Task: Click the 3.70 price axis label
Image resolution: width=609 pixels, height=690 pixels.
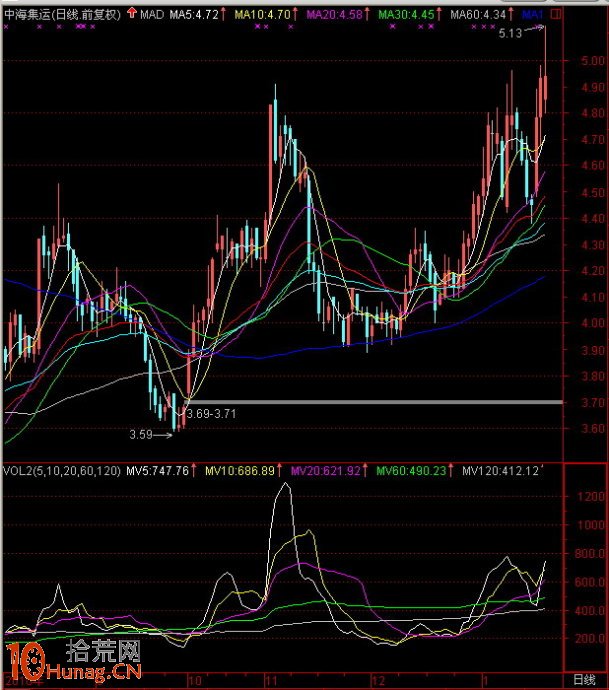Action: (x=592, y=403)
